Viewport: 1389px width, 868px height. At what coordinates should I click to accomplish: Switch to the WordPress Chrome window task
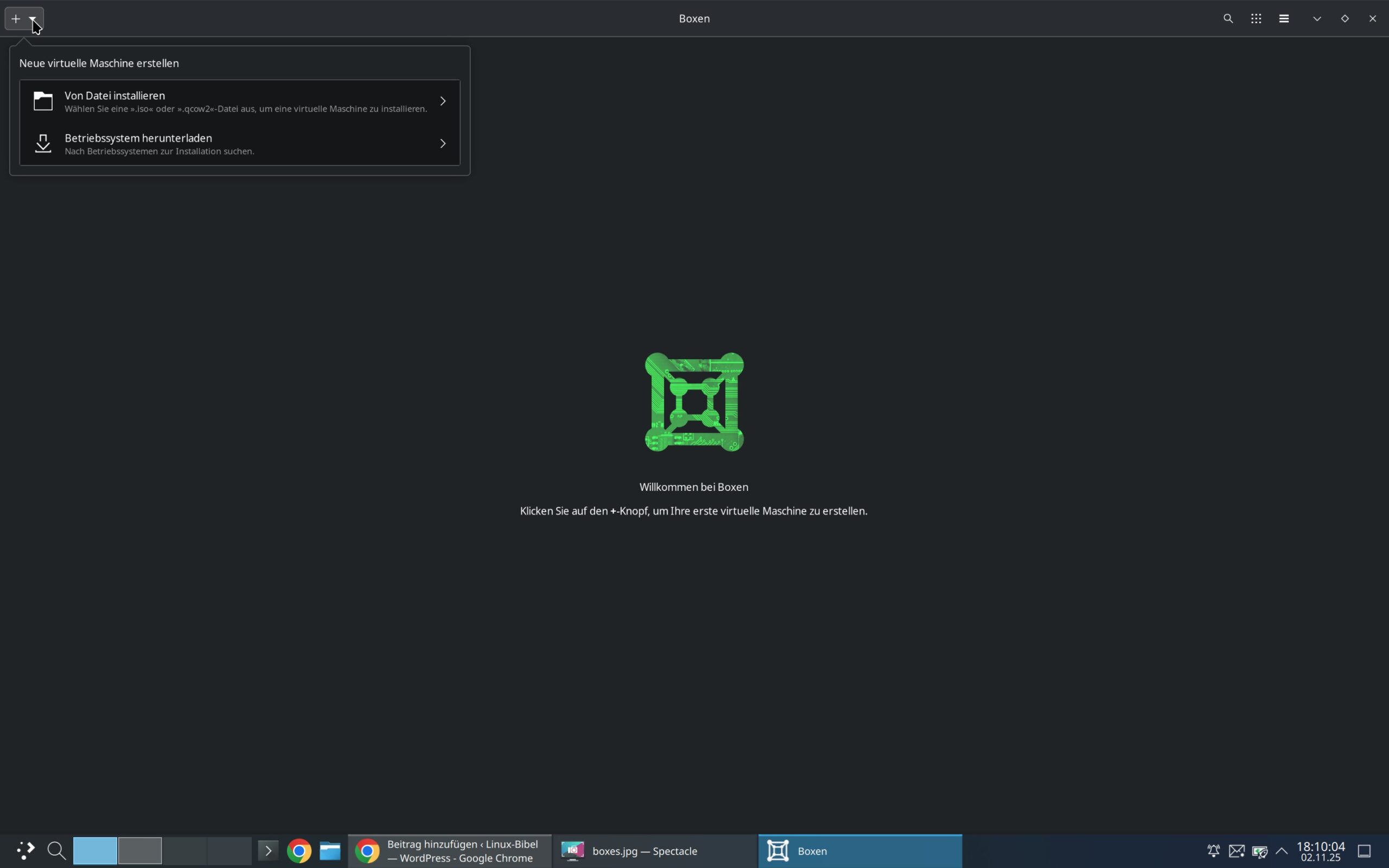pyautogui.click(x=449, y=851)
